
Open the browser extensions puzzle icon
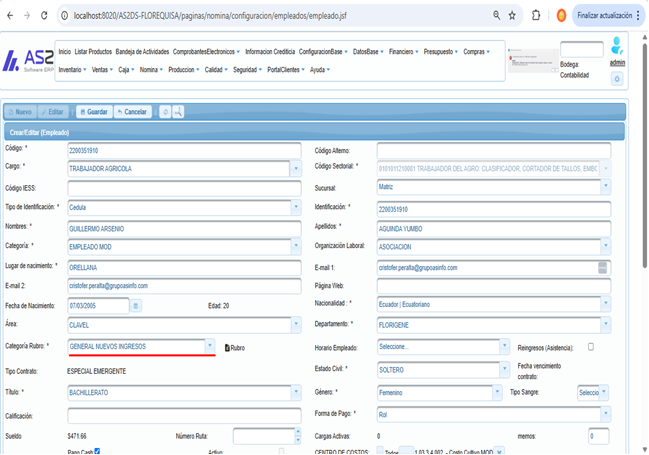pyautogui.click(x=536, y=16)
